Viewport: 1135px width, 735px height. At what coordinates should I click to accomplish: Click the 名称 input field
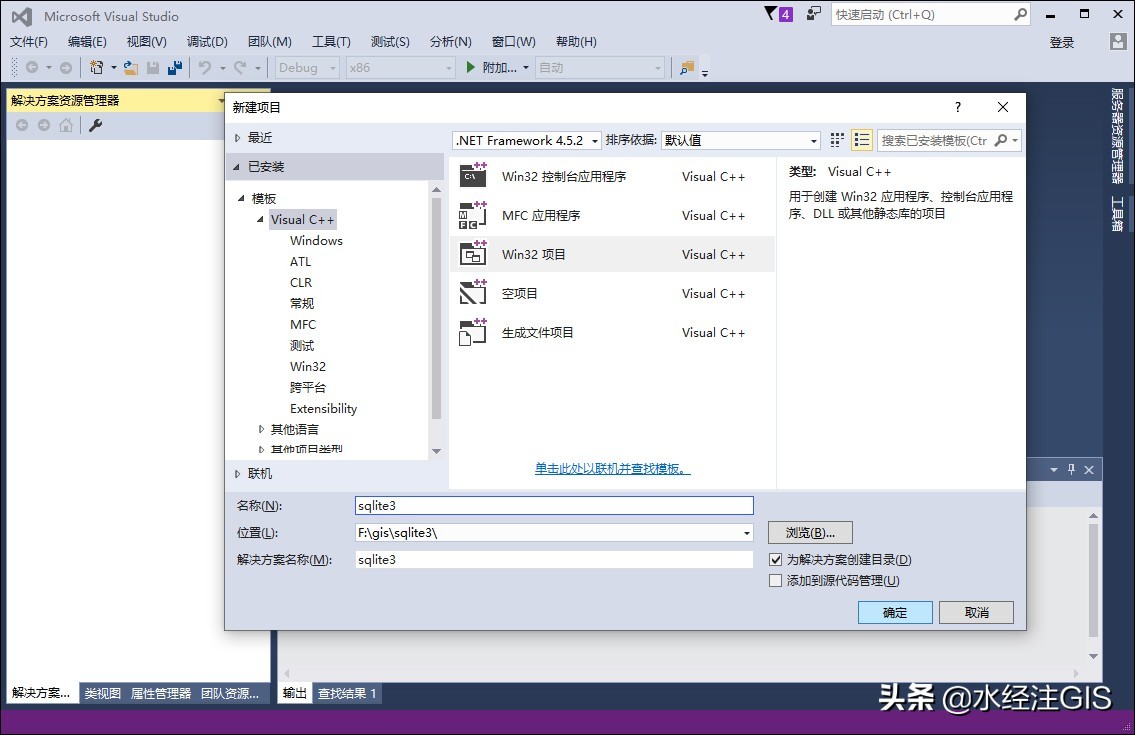[x=554, y=505]
